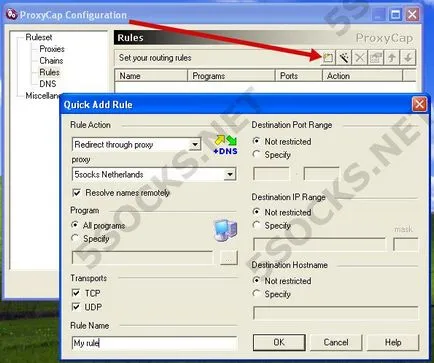Maximize the ProxyCap Configuration window
Viewport: 434px width, 363px height.
coord(395,14)
